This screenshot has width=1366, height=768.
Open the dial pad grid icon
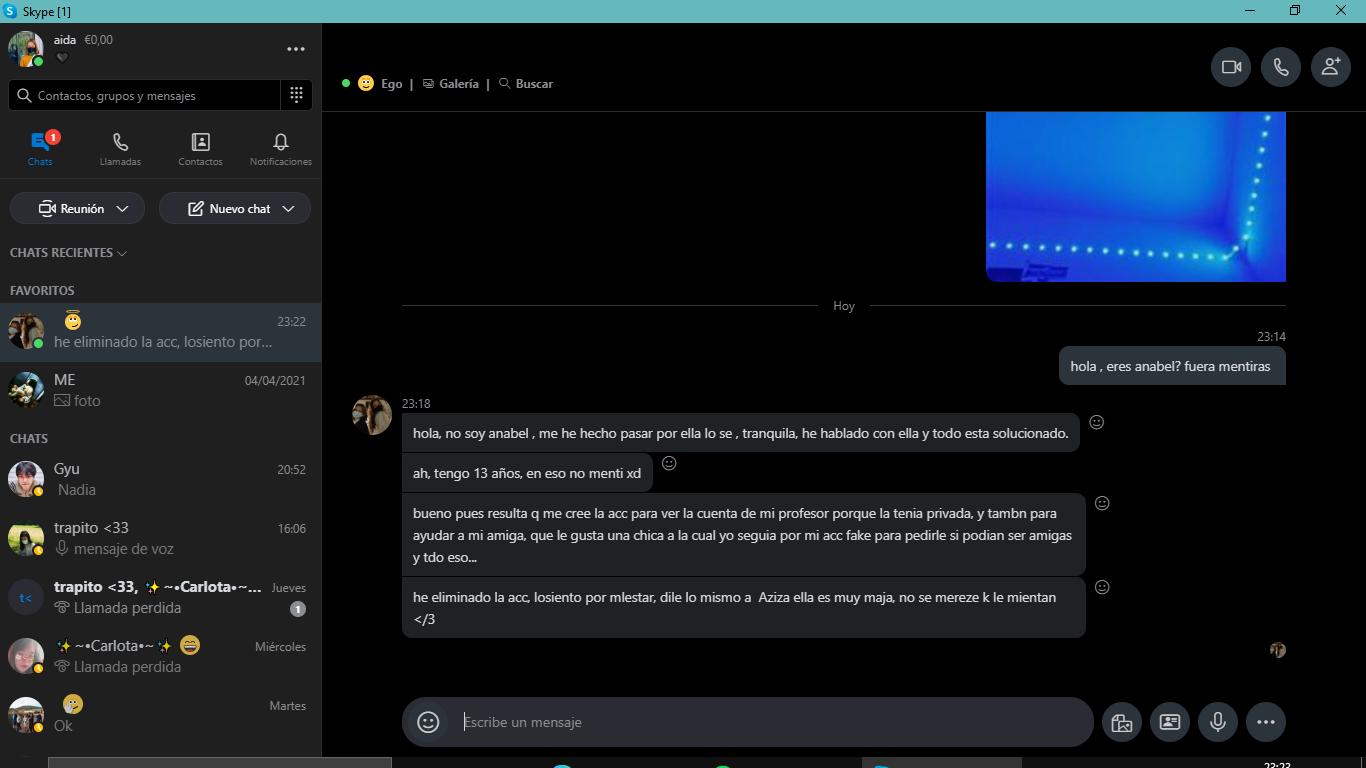click(296, 95)
